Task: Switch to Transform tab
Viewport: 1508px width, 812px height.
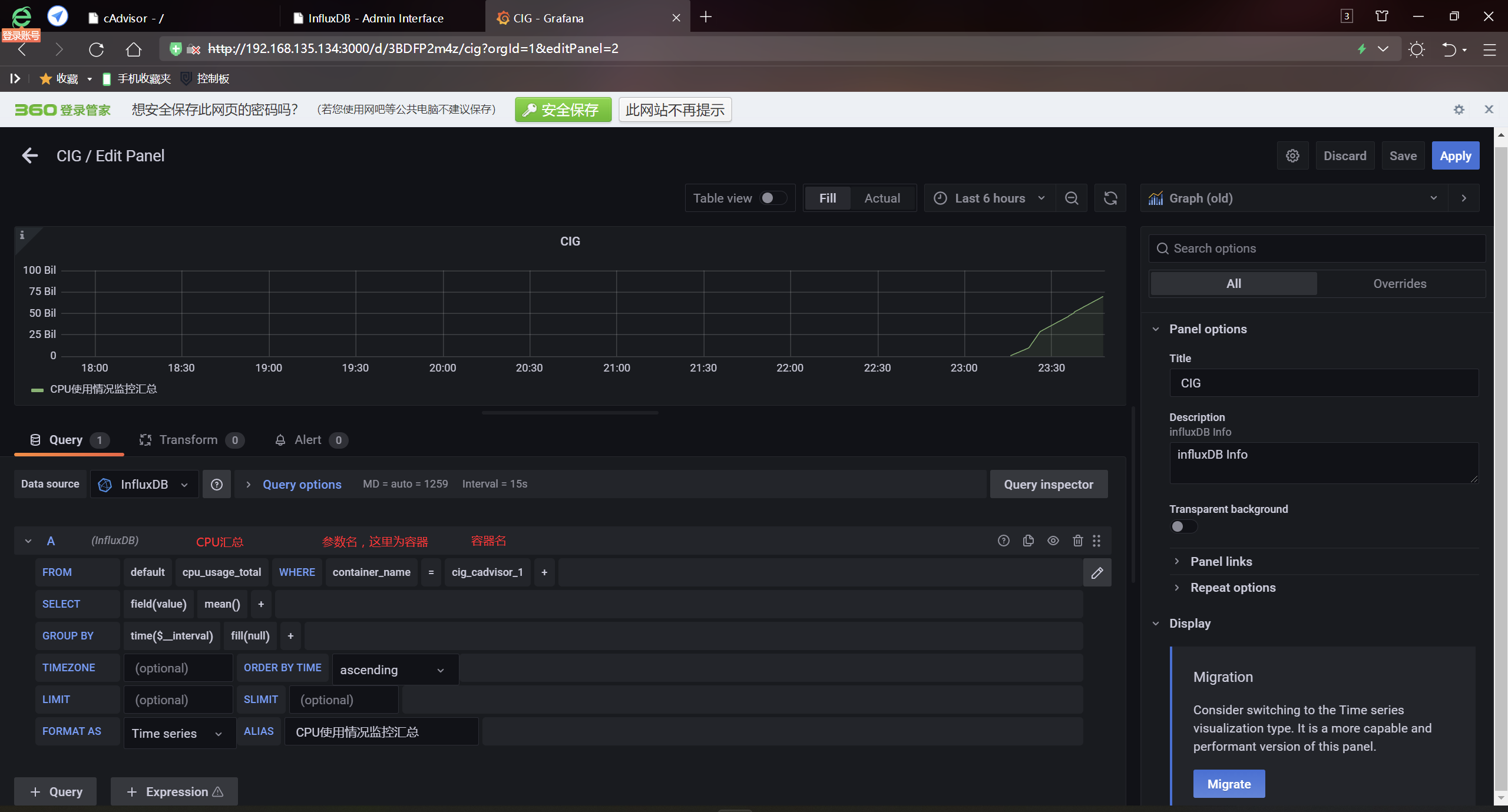Action: [x=191, y=440]
